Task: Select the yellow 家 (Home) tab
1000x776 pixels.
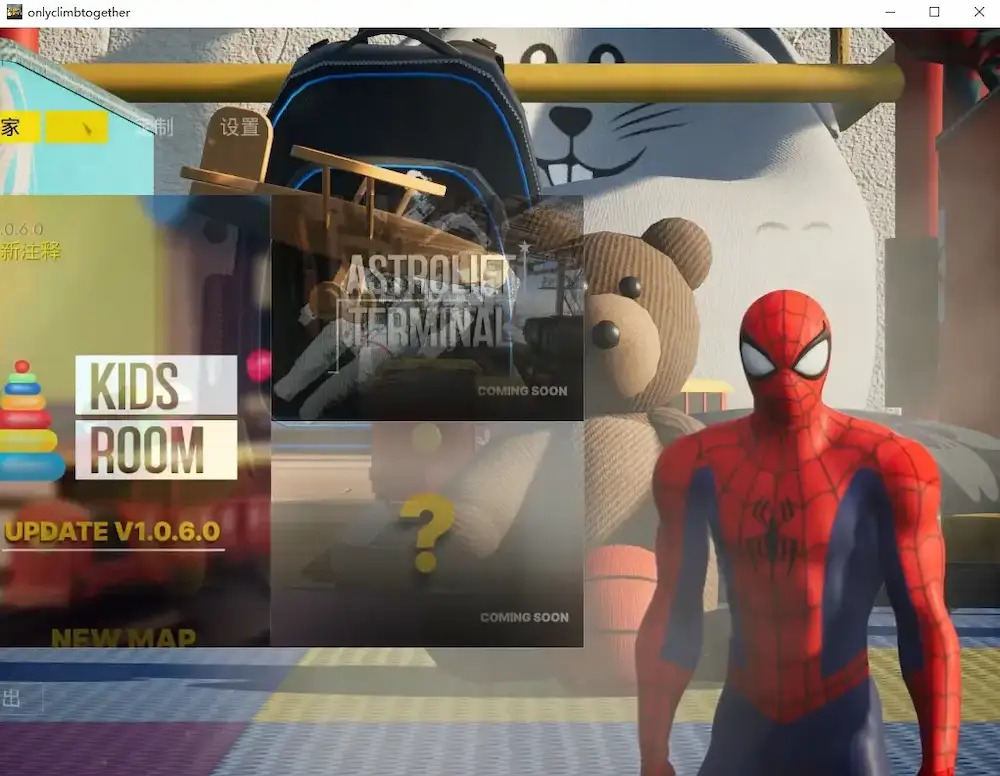Action: coord(18,128)
